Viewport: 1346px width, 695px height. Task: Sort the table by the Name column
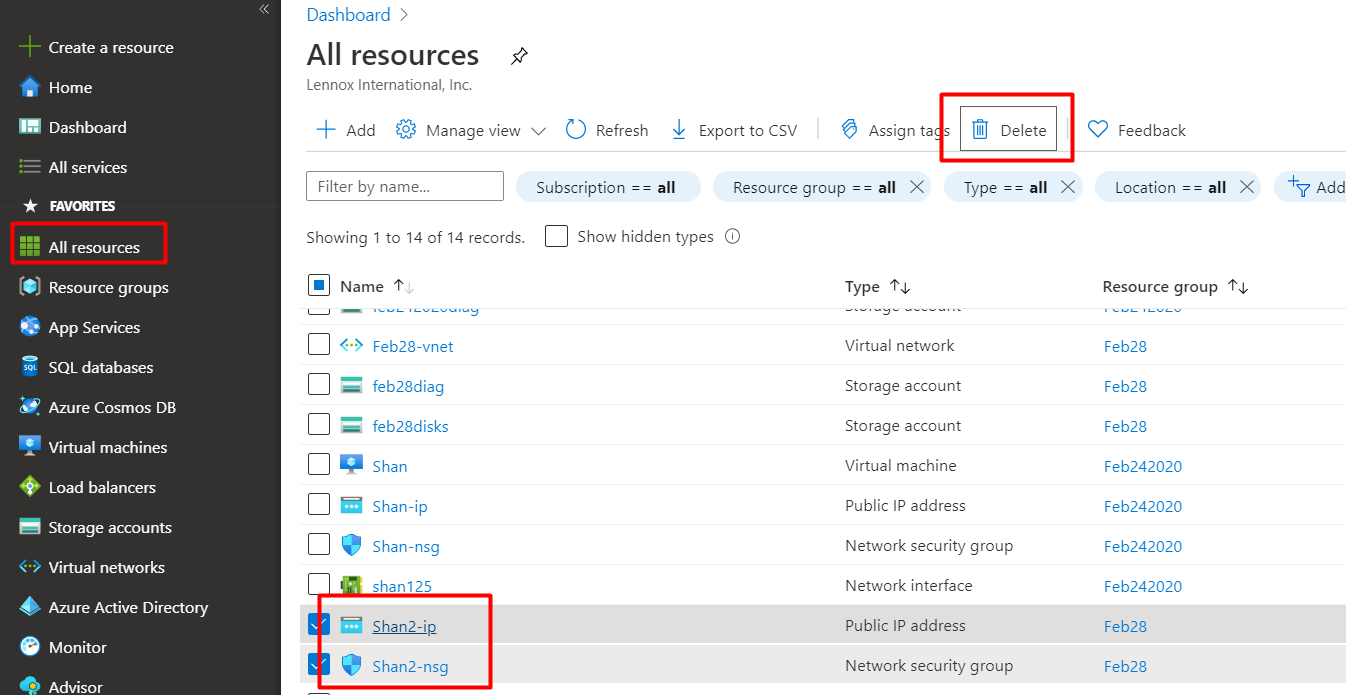(404, 286)
